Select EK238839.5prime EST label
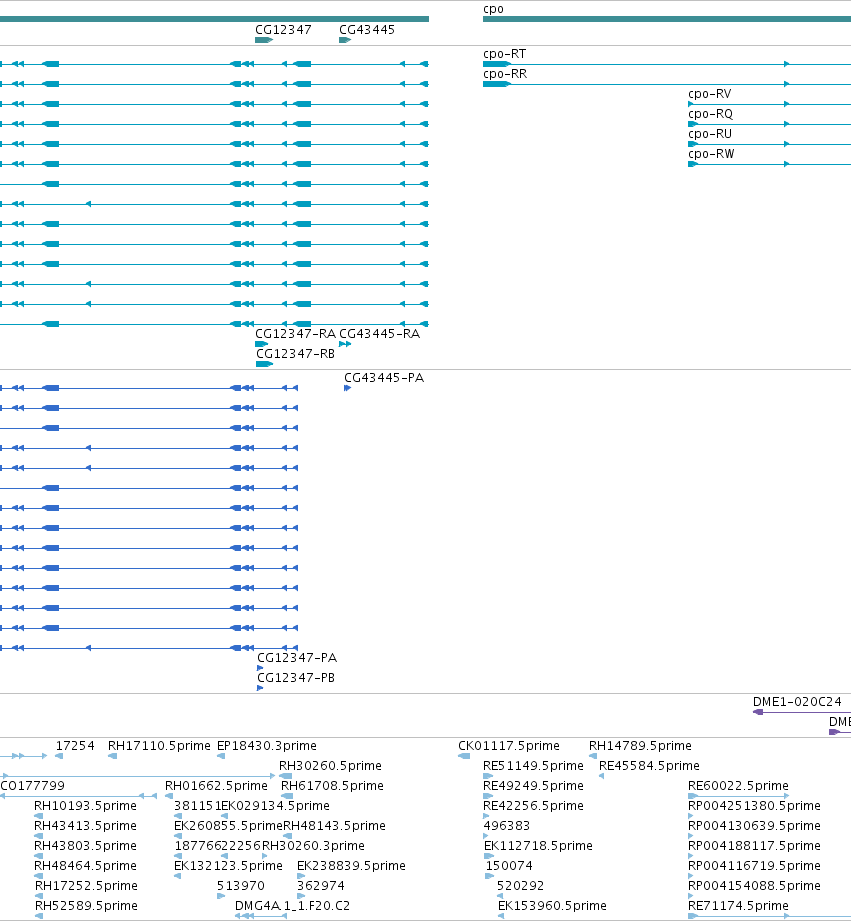Screen dimensions: 851x921 tap(351, 865)
